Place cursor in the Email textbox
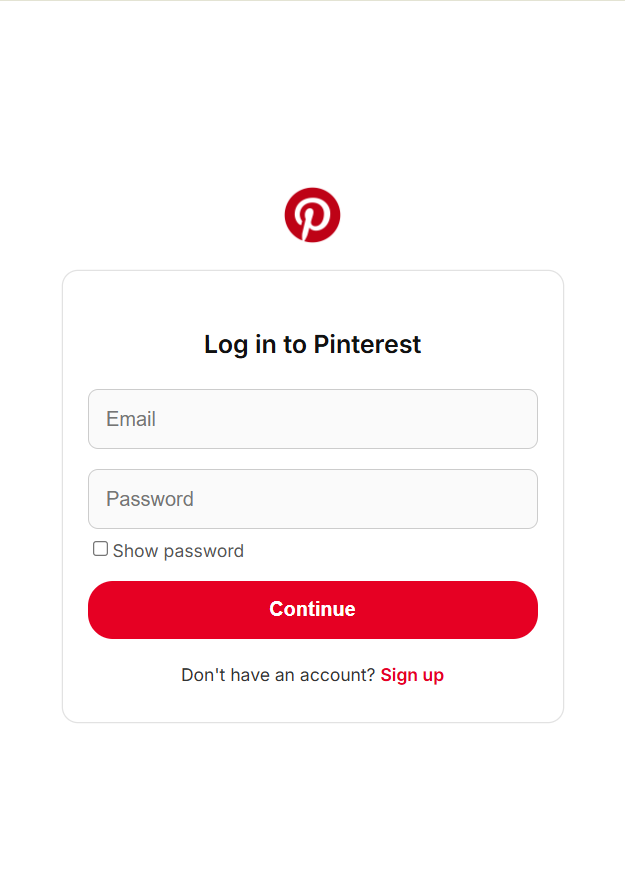The width and height of the screenshot is (625, 870). click(x=312, y=419)
